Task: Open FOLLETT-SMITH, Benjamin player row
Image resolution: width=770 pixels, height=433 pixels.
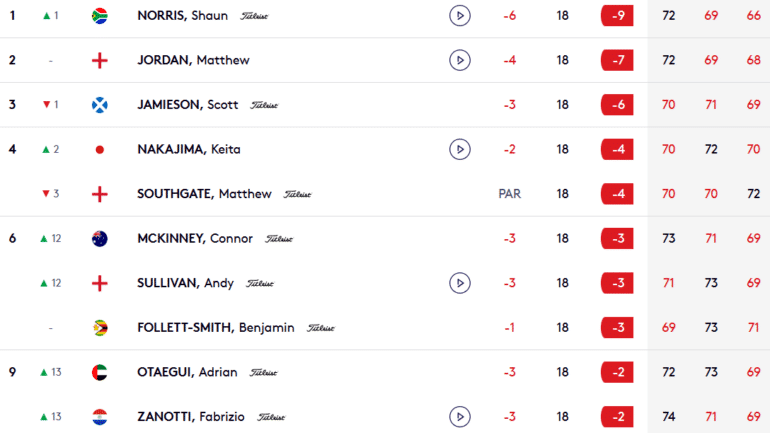Action: click(385, 327)
